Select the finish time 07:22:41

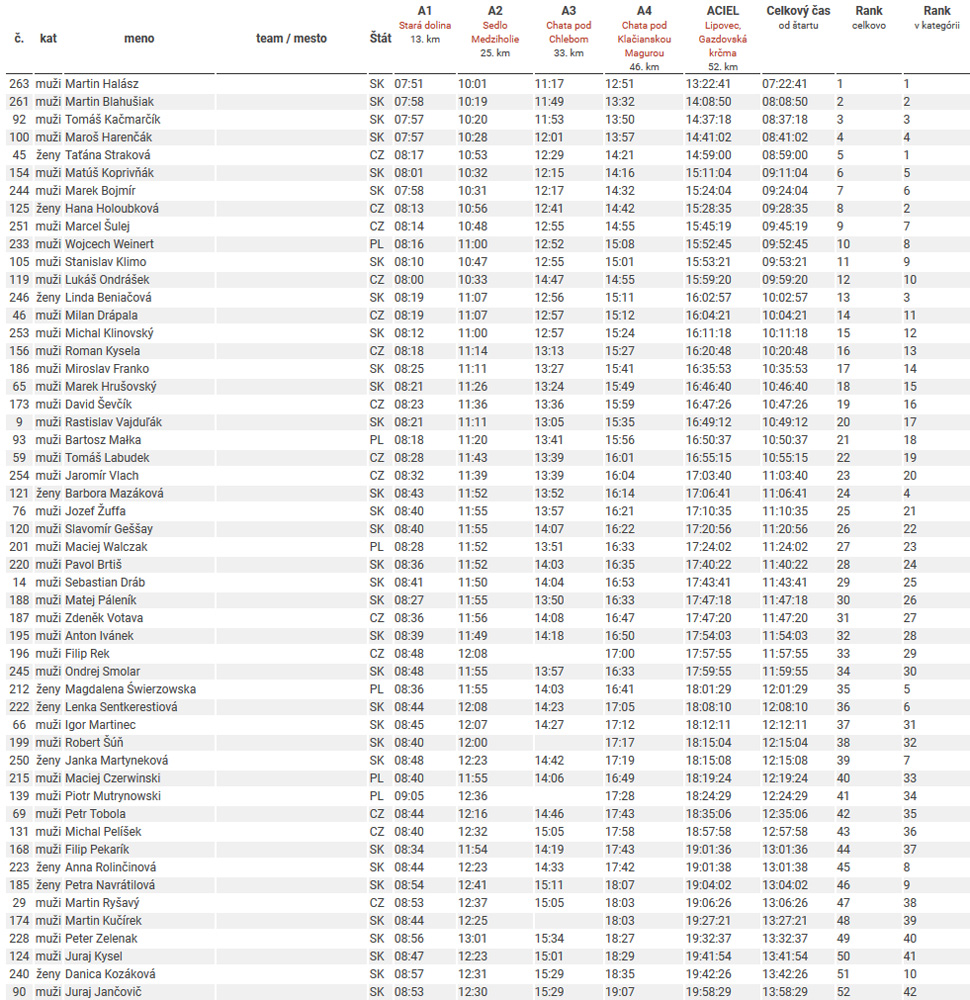tap(785, 84)
